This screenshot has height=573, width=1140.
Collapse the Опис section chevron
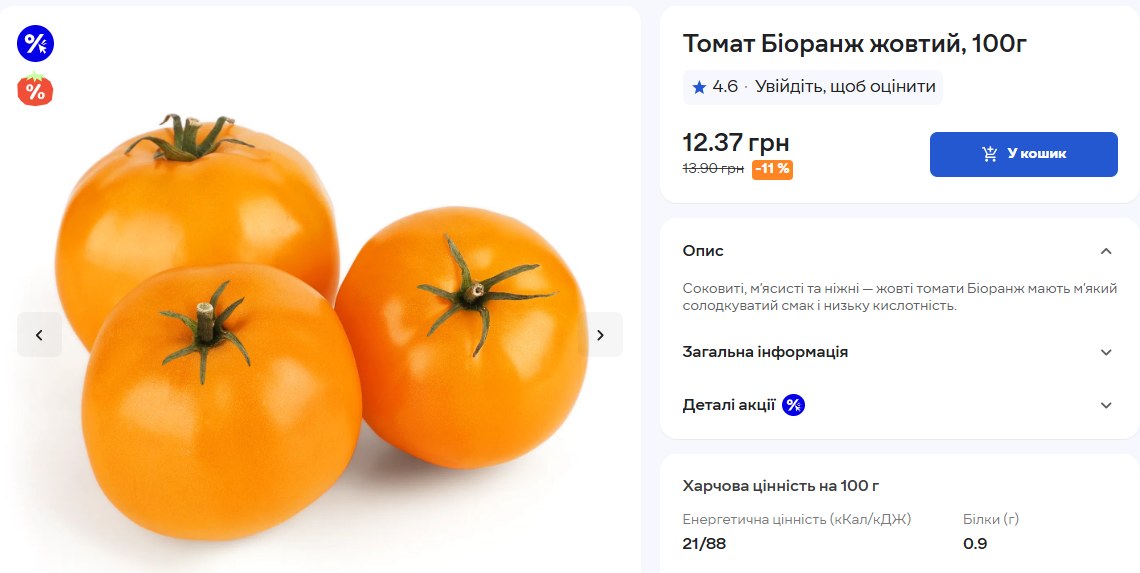tap(1105, 251)
